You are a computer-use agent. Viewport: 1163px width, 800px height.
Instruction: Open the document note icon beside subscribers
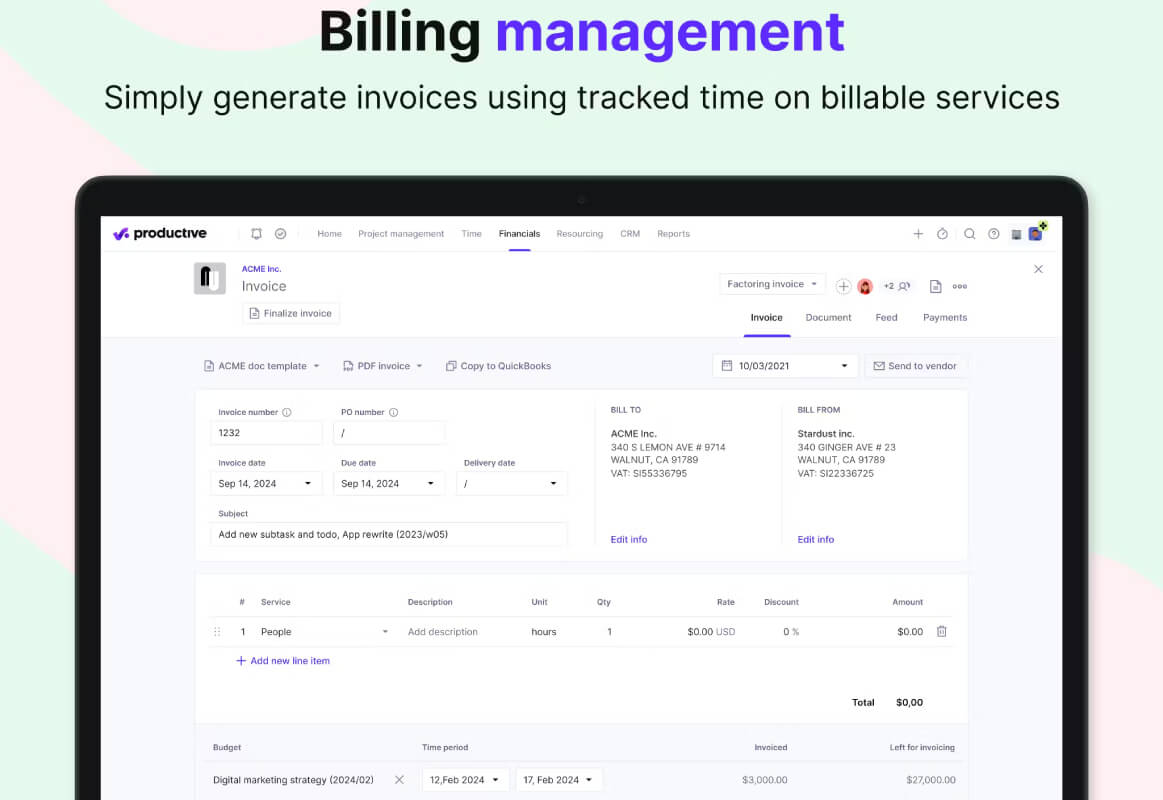tap(935, 286)
